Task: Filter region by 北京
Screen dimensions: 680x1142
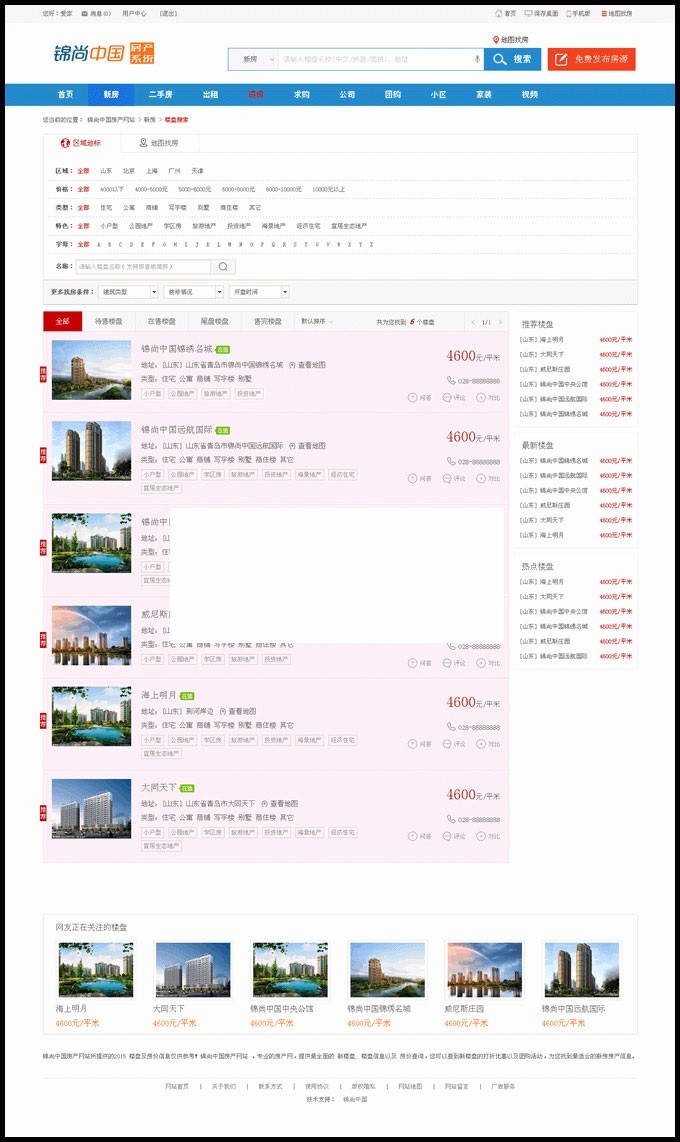Action: coord(129,170)
